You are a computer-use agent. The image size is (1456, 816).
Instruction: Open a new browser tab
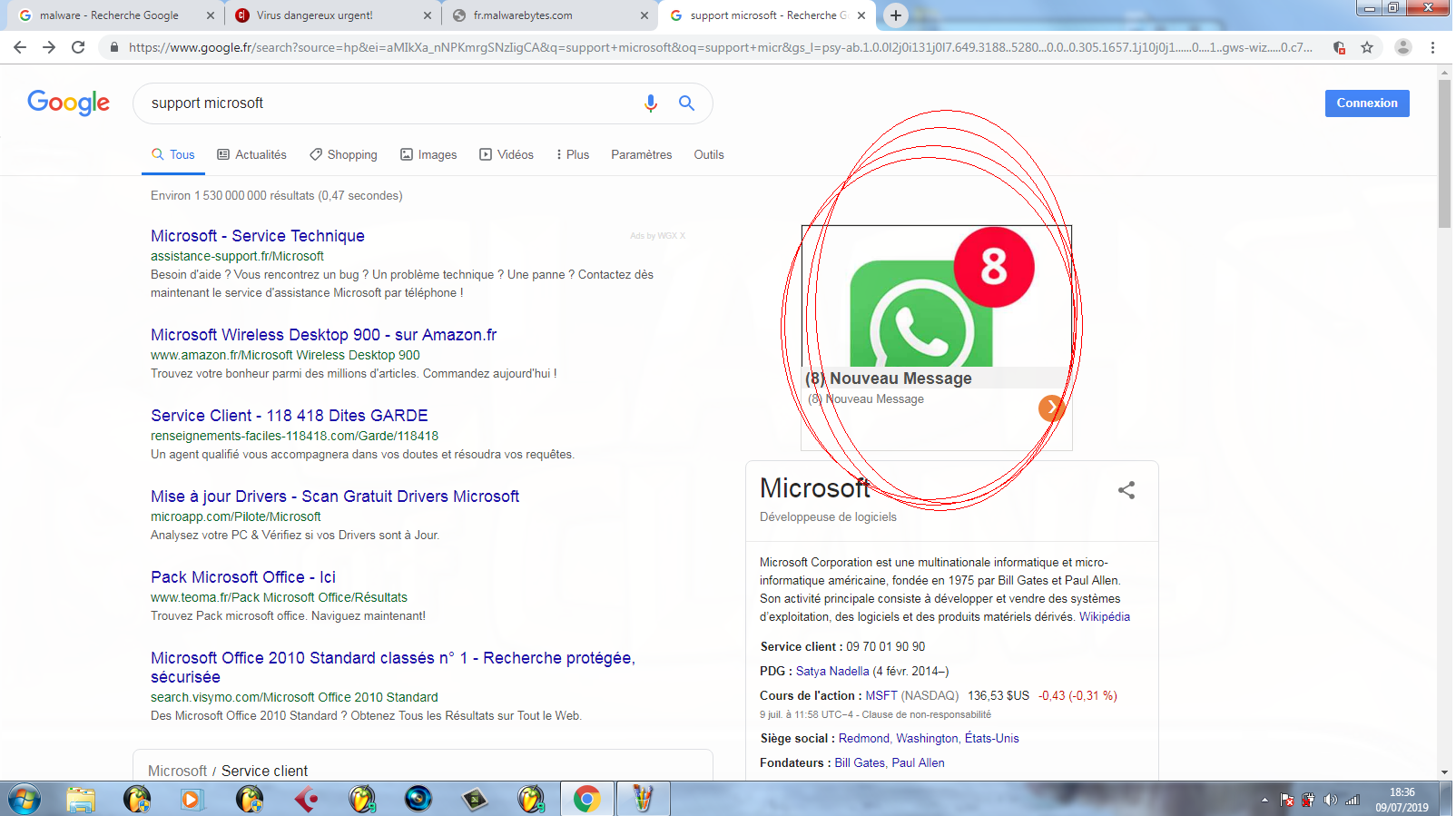(895, 15)
